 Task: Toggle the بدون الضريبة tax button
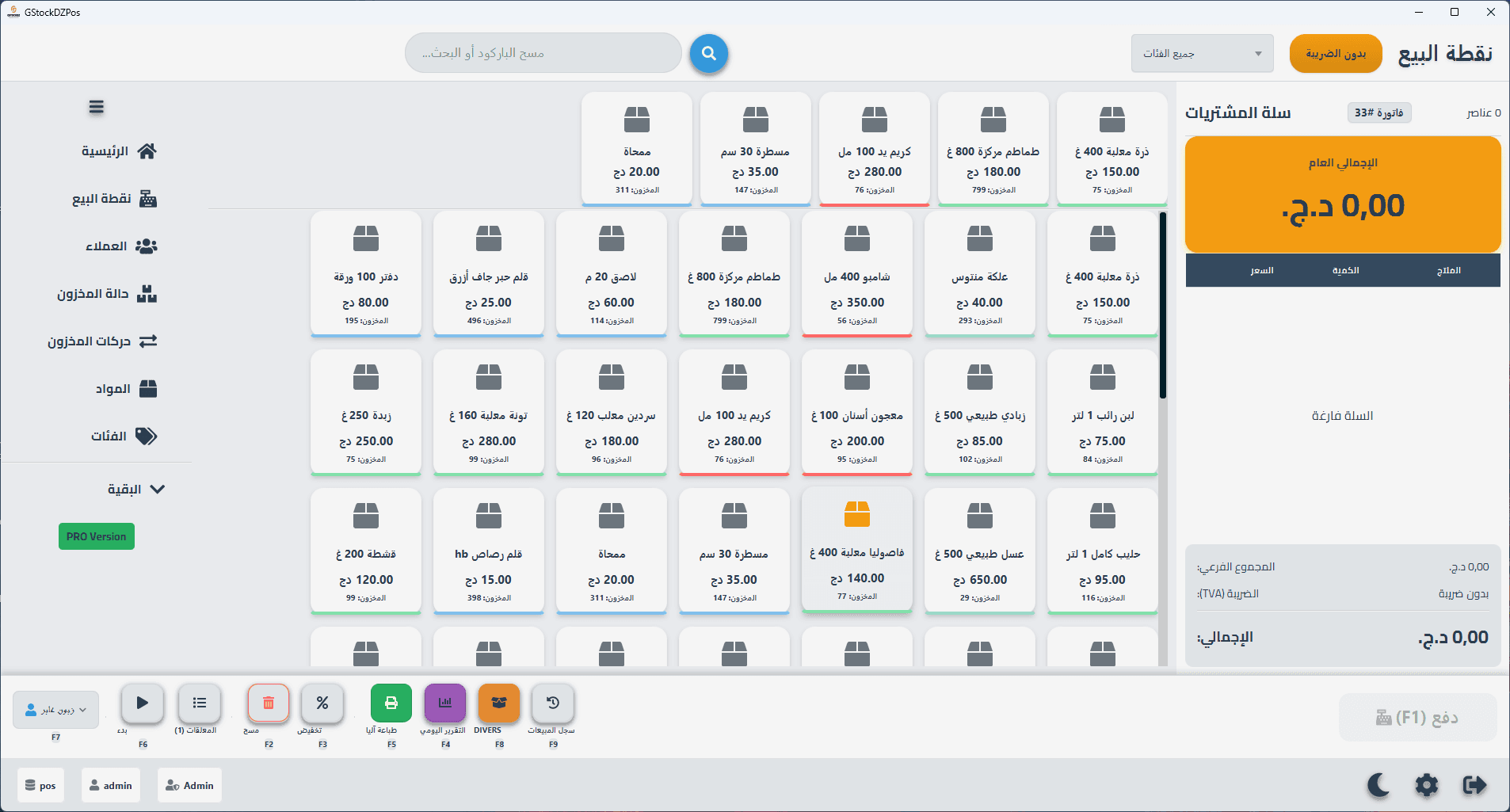coord(1336,53)
